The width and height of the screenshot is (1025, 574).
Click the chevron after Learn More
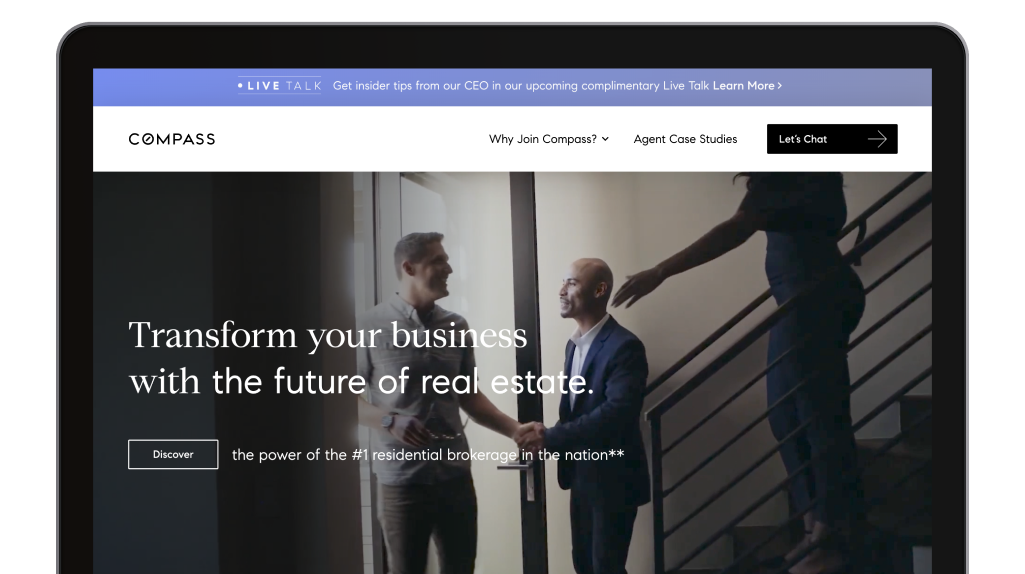(x=779, y=86)
